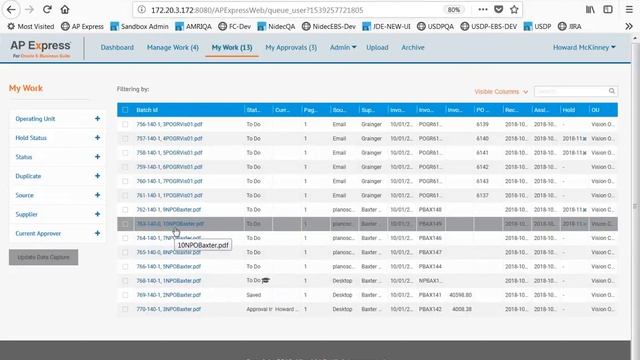
Task: Open the Archive tab
Action: 413,47
